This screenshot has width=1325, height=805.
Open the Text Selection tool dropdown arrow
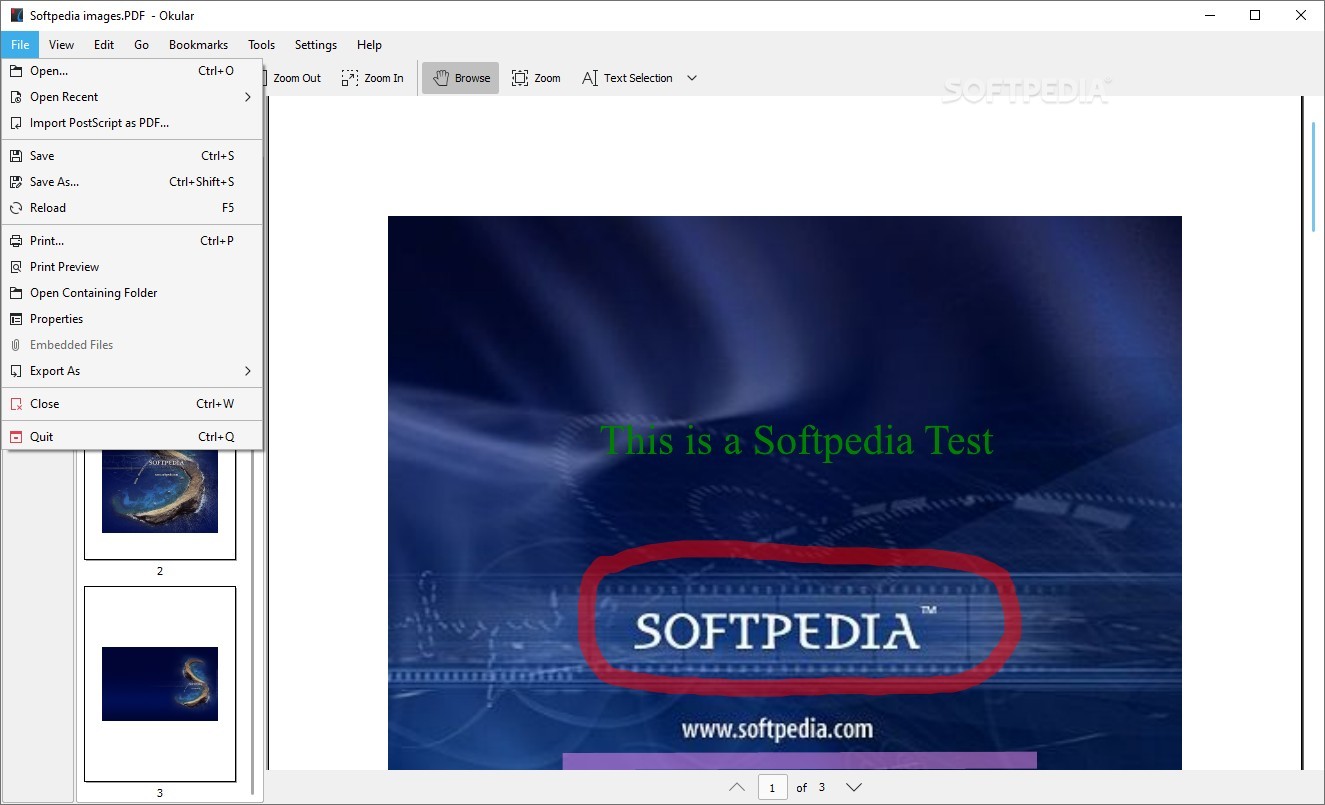click(691, 78)
